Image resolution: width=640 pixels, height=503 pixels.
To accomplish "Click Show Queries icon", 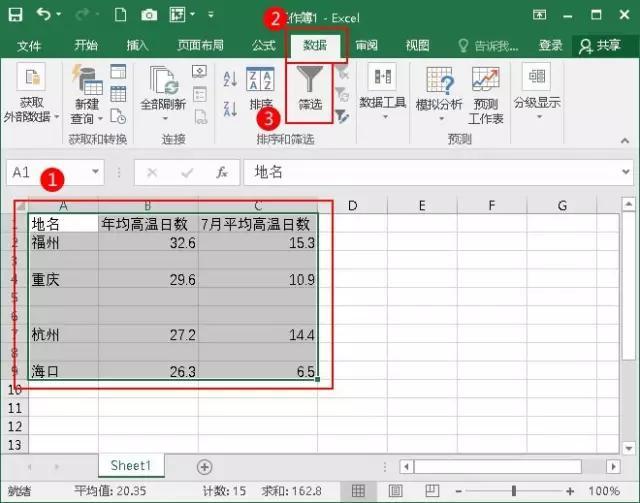I will (118, 71).
